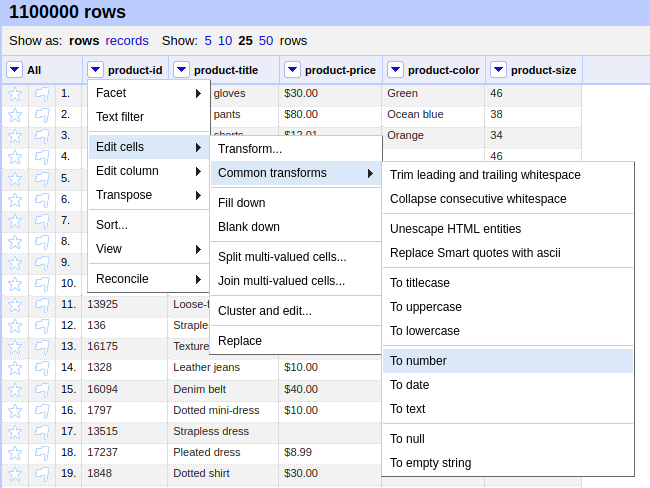
Task: Choose Split multi-valued cells...
Action: click(x=296, y=257)
